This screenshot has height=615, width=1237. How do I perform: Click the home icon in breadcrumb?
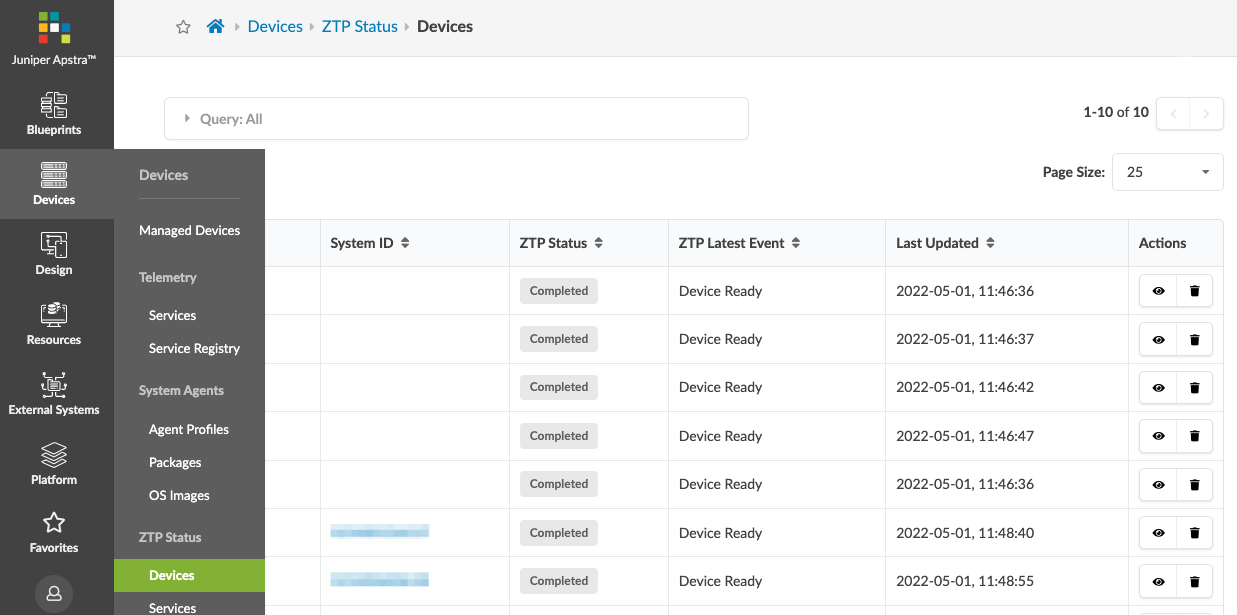(x=215, y=27)
